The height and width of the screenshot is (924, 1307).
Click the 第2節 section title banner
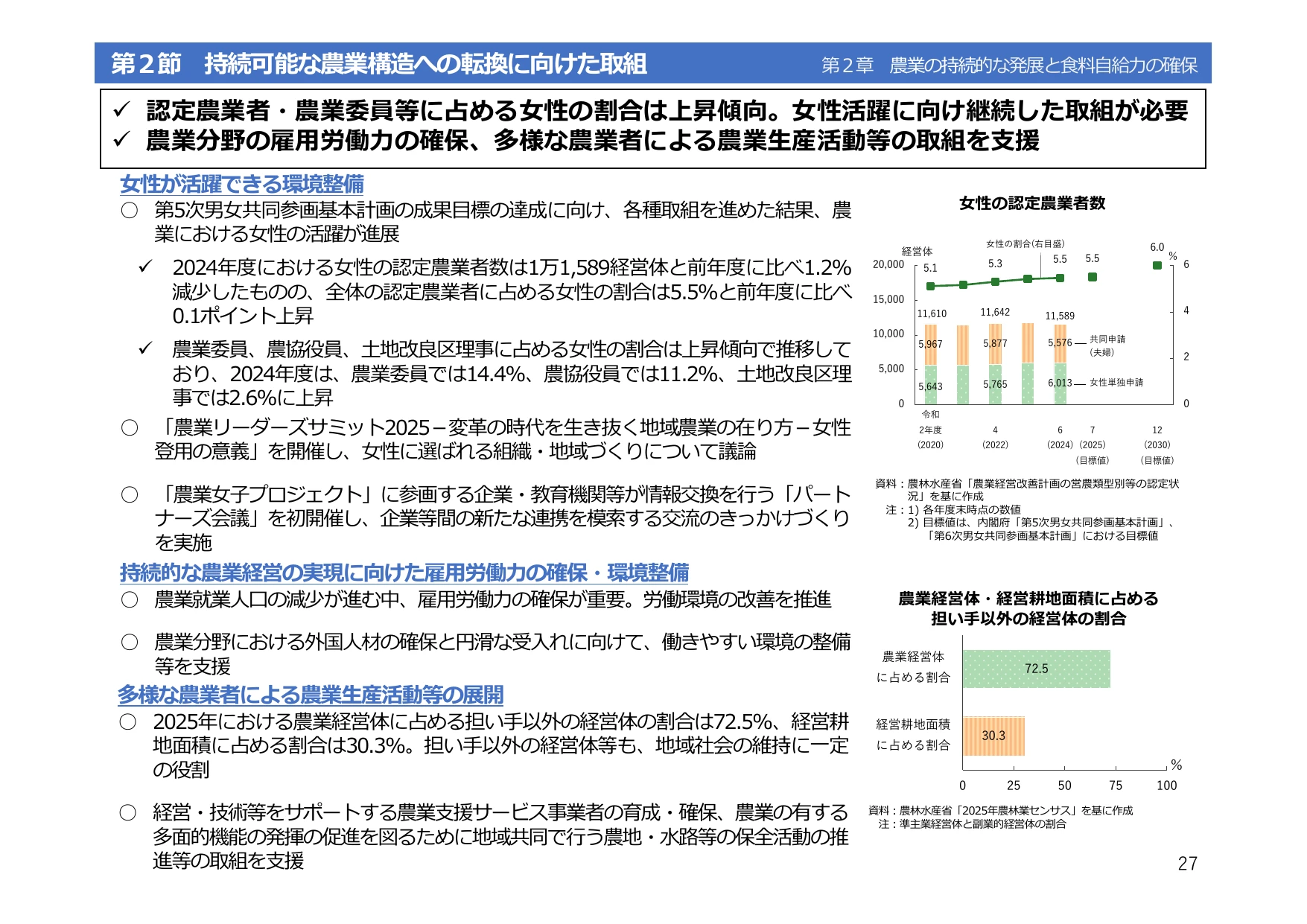point(379,64)
